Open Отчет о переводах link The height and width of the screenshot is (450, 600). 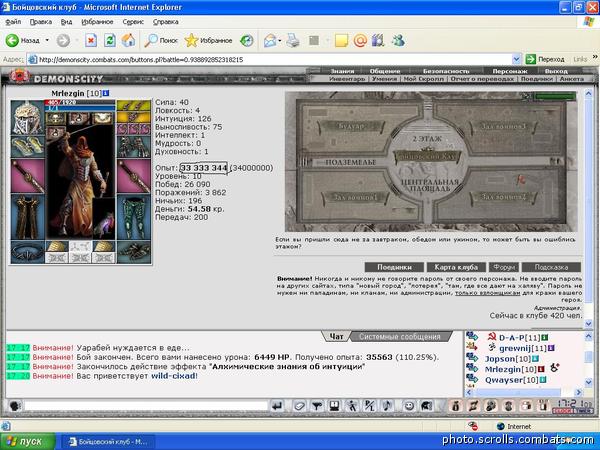[x=482, y=79]
